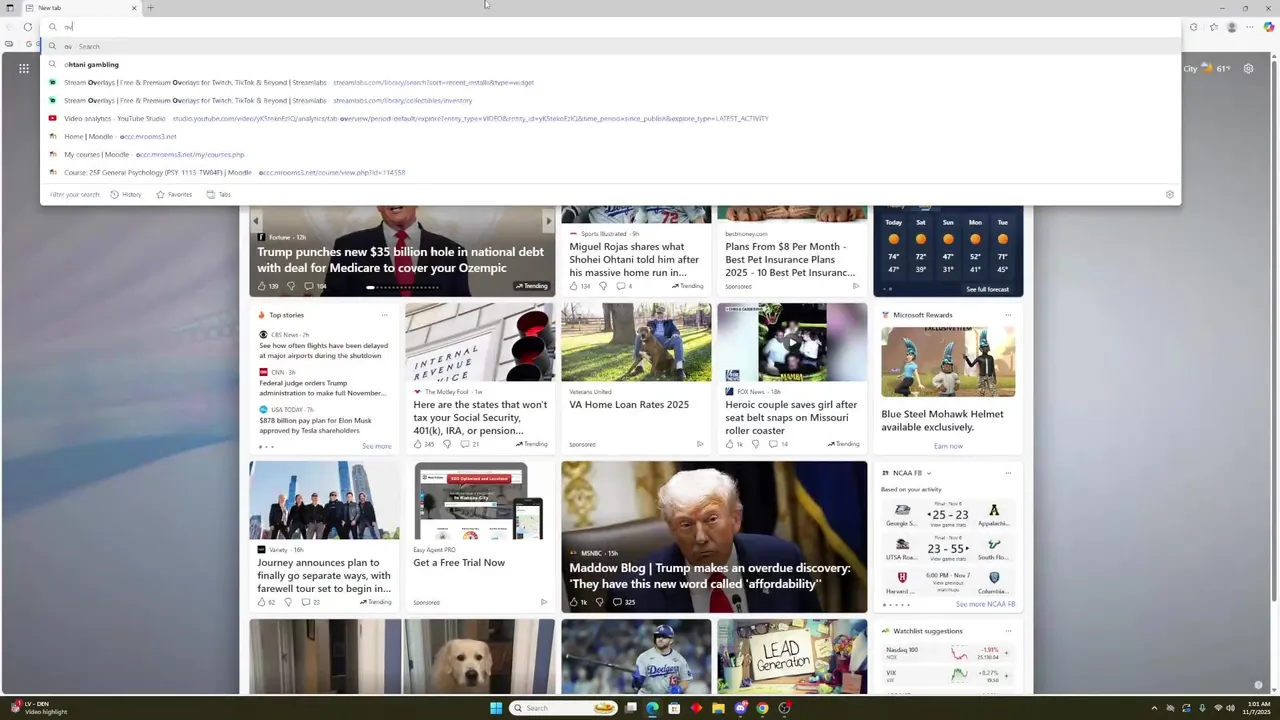
Task: Open the Video analytics YouTube Studio suggestion
Action: tap(610, 118)
